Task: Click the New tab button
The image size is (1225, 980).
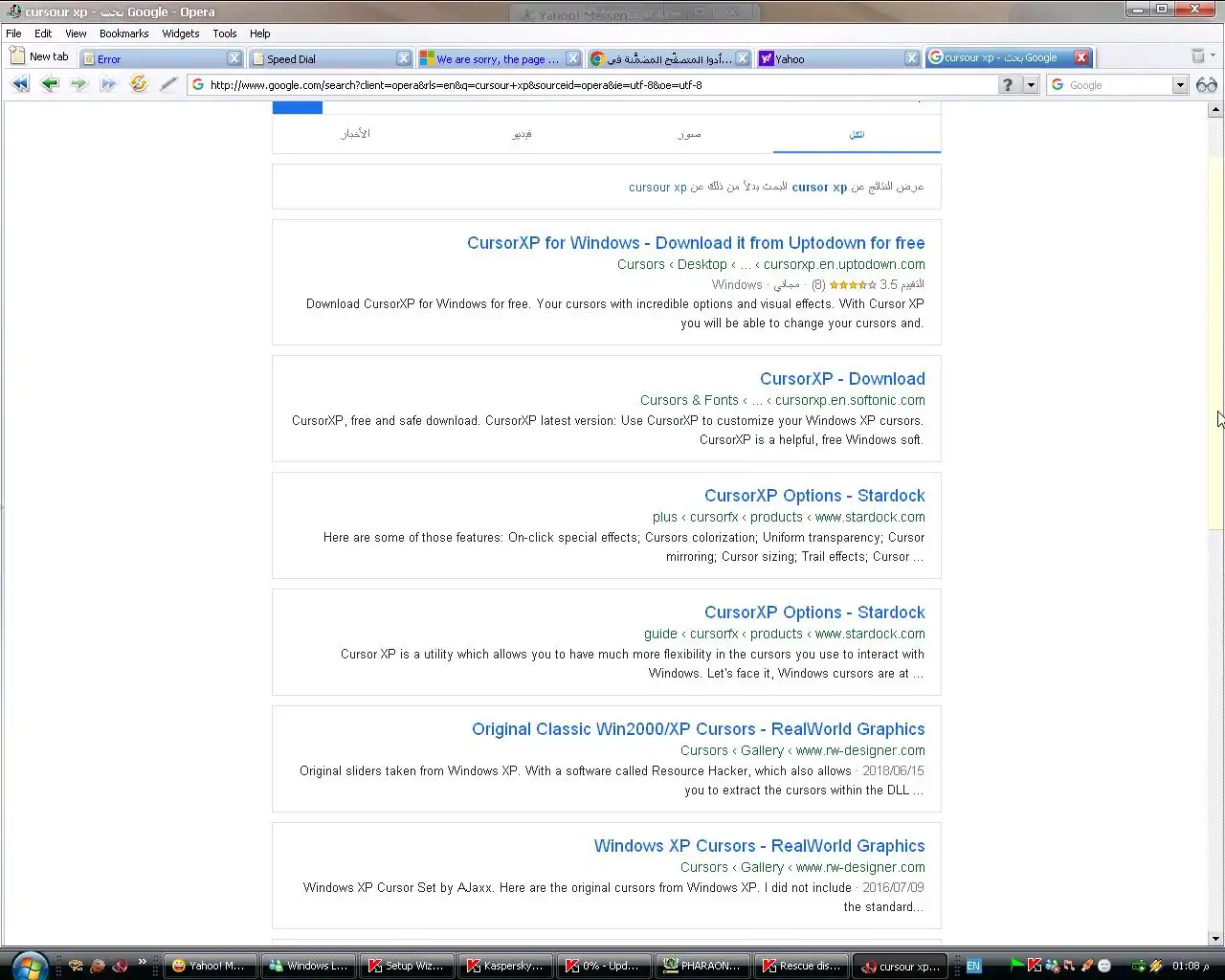Action: (x=39, y=56)
